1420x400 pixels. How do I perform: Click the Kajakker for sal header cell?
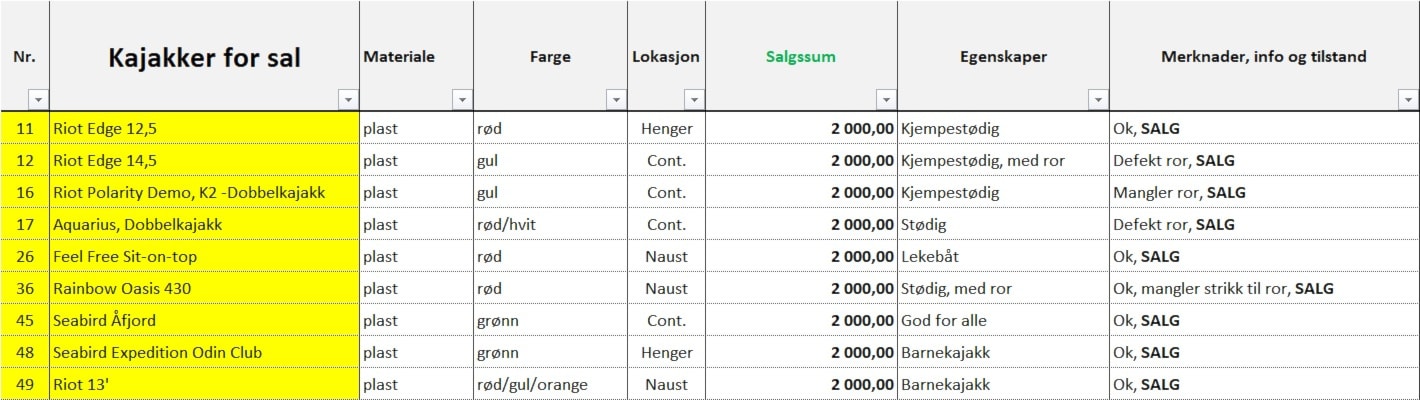tap(204, 58)
